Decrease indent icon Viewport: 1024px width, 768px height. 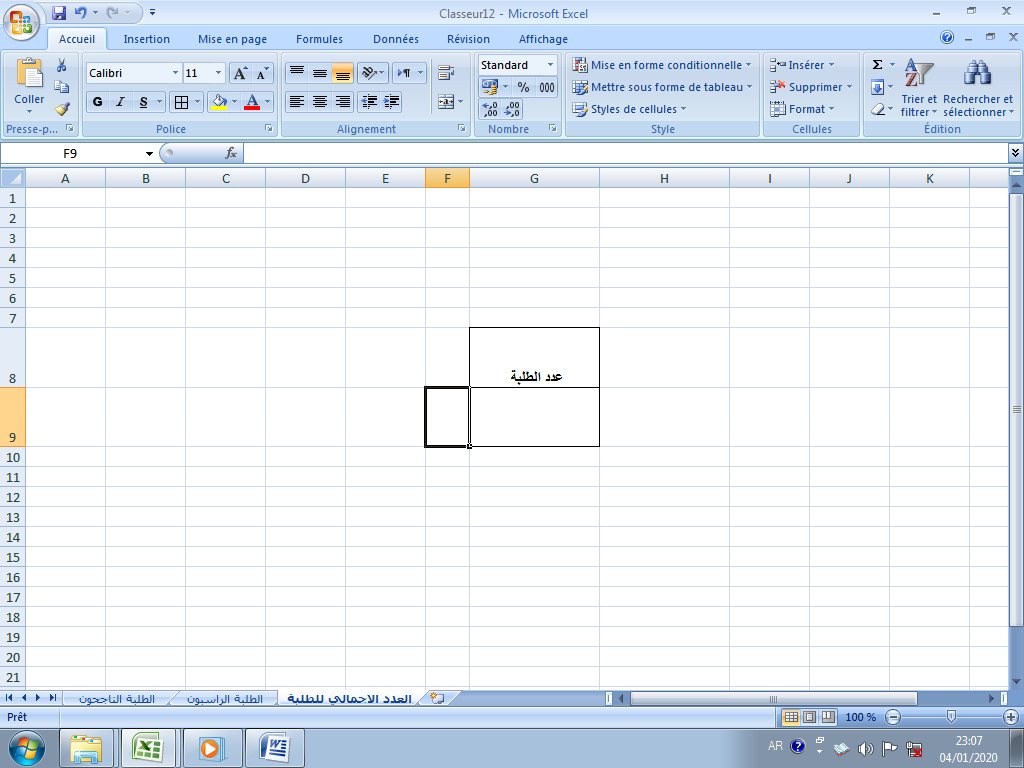tap(369, 102)
